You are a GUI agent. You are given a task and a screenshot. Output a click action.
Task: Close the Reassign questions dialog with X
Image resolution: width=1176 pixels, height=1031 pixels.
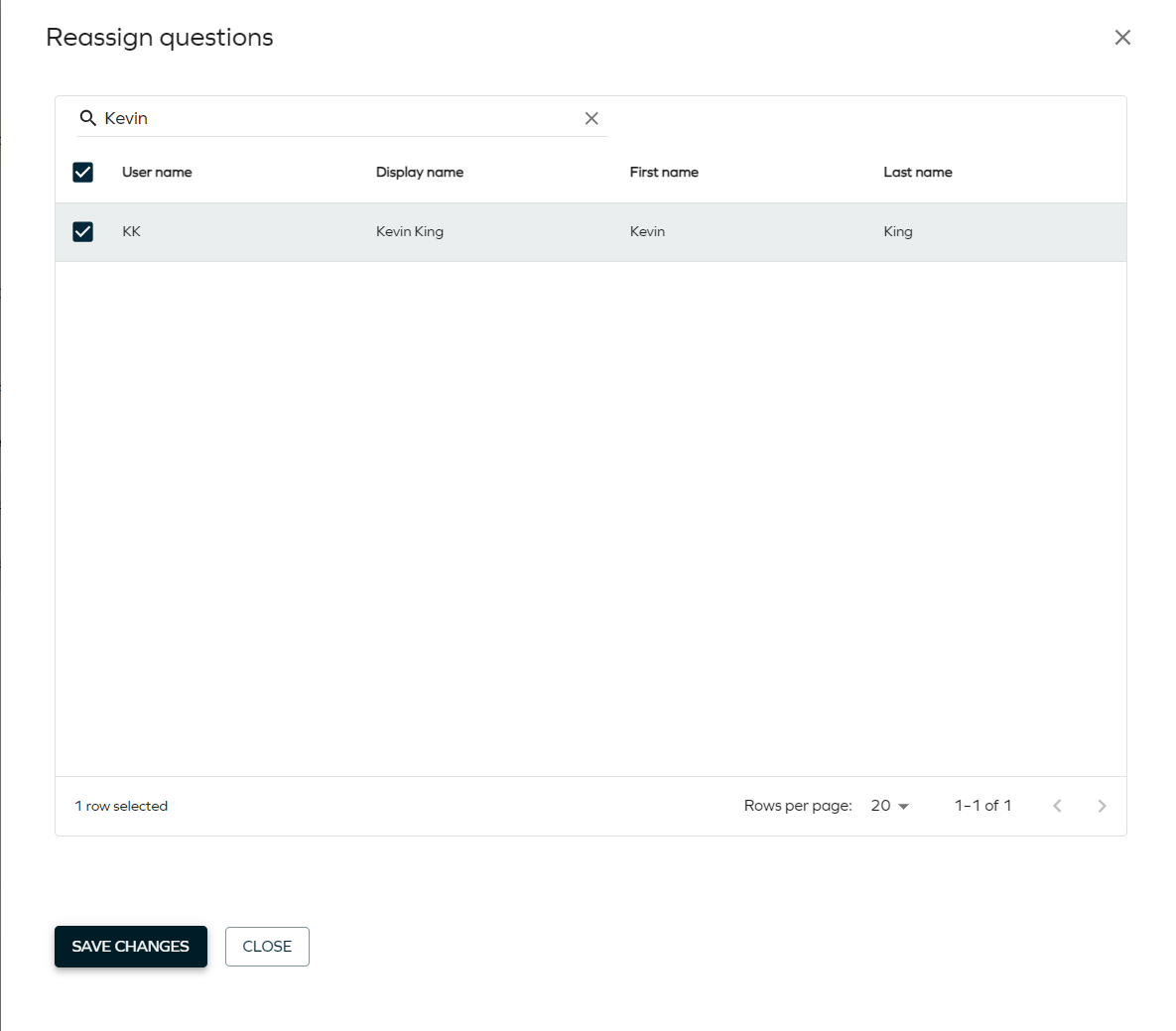tap(1122, 38)
